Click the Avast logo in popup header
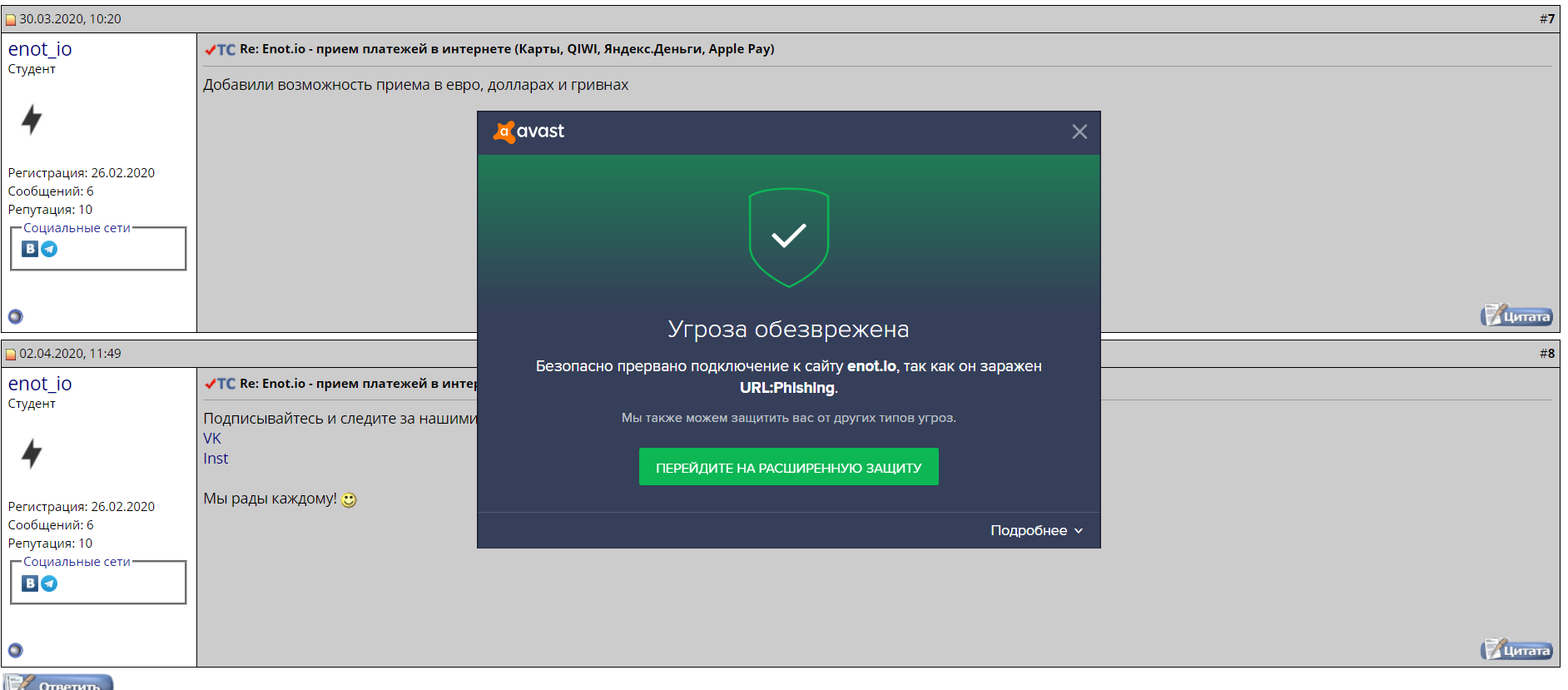Viewport: 1568px width, 690px height. [528, 132]
